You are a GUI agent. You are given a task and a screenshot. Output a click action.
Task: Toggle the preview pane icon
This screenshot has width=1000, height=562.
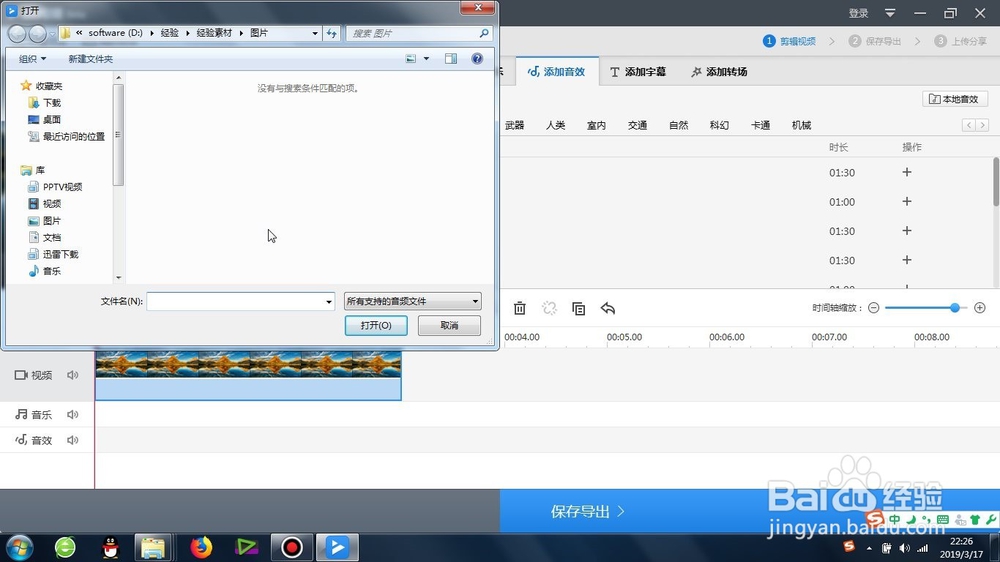coord(451,59)
